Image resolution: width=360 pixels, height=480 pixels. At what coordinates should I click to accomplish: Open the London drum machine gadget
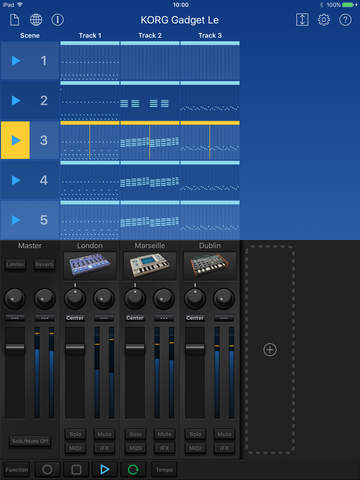click(90, 265)
